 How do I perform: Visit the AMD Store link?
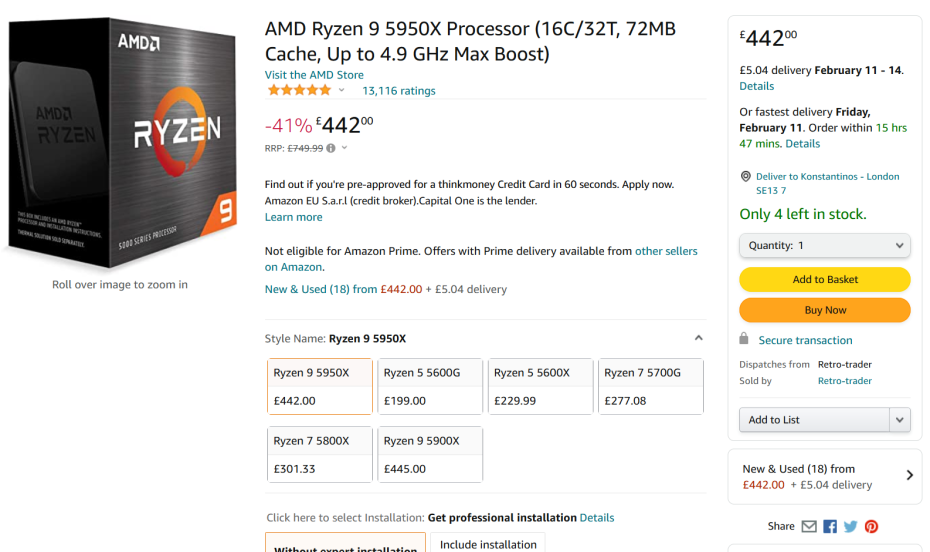click(x=314, y=75)
